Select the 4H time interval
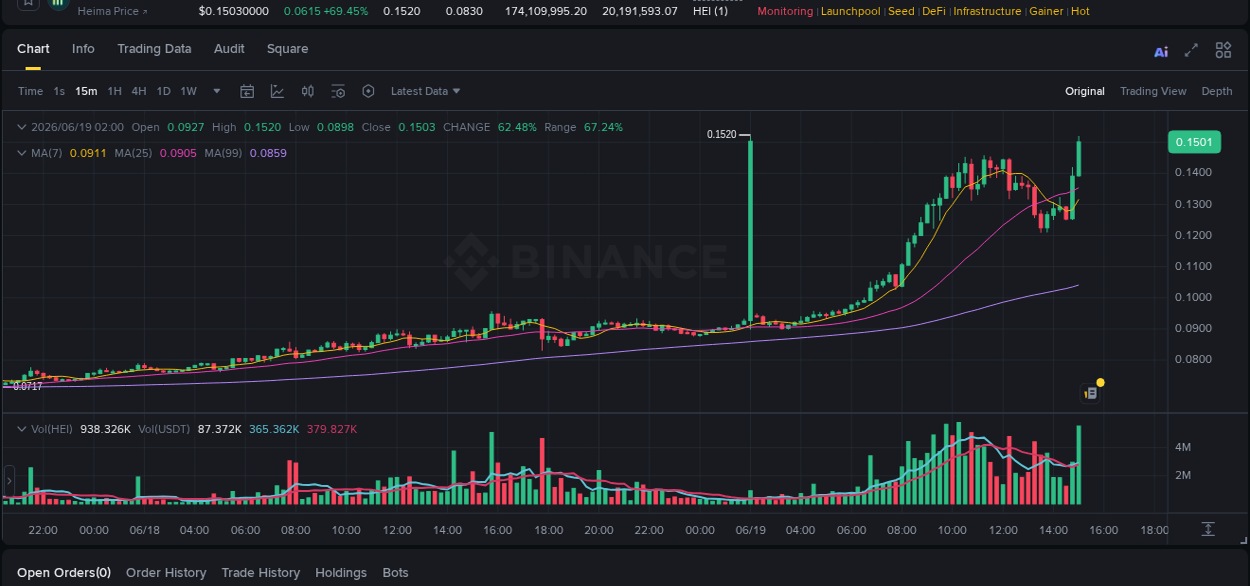The image size is (1250, 586). [x=139, y=91]
